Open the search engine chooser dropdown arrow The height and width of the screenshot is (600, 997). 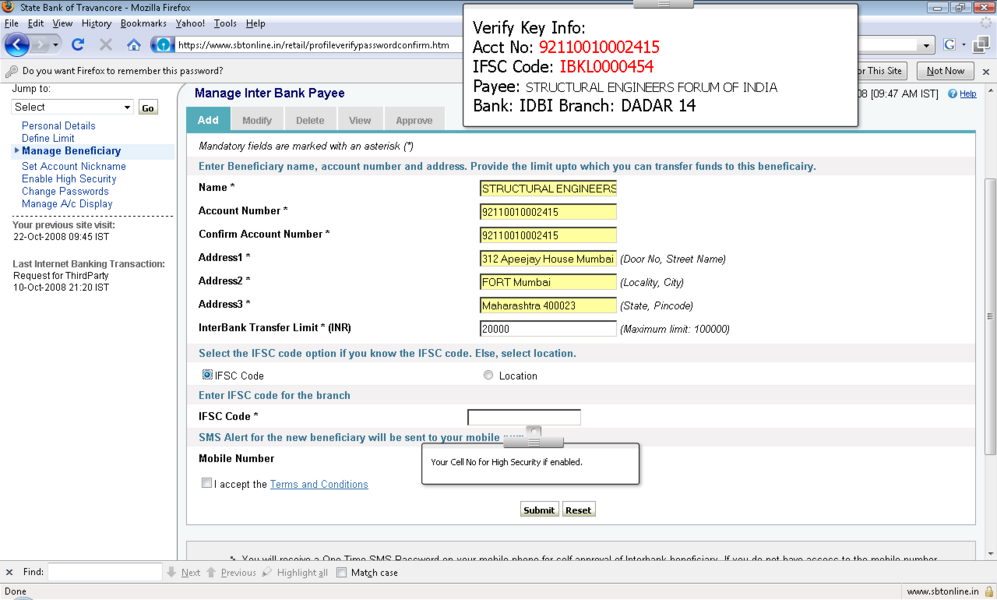coord(963,45)
